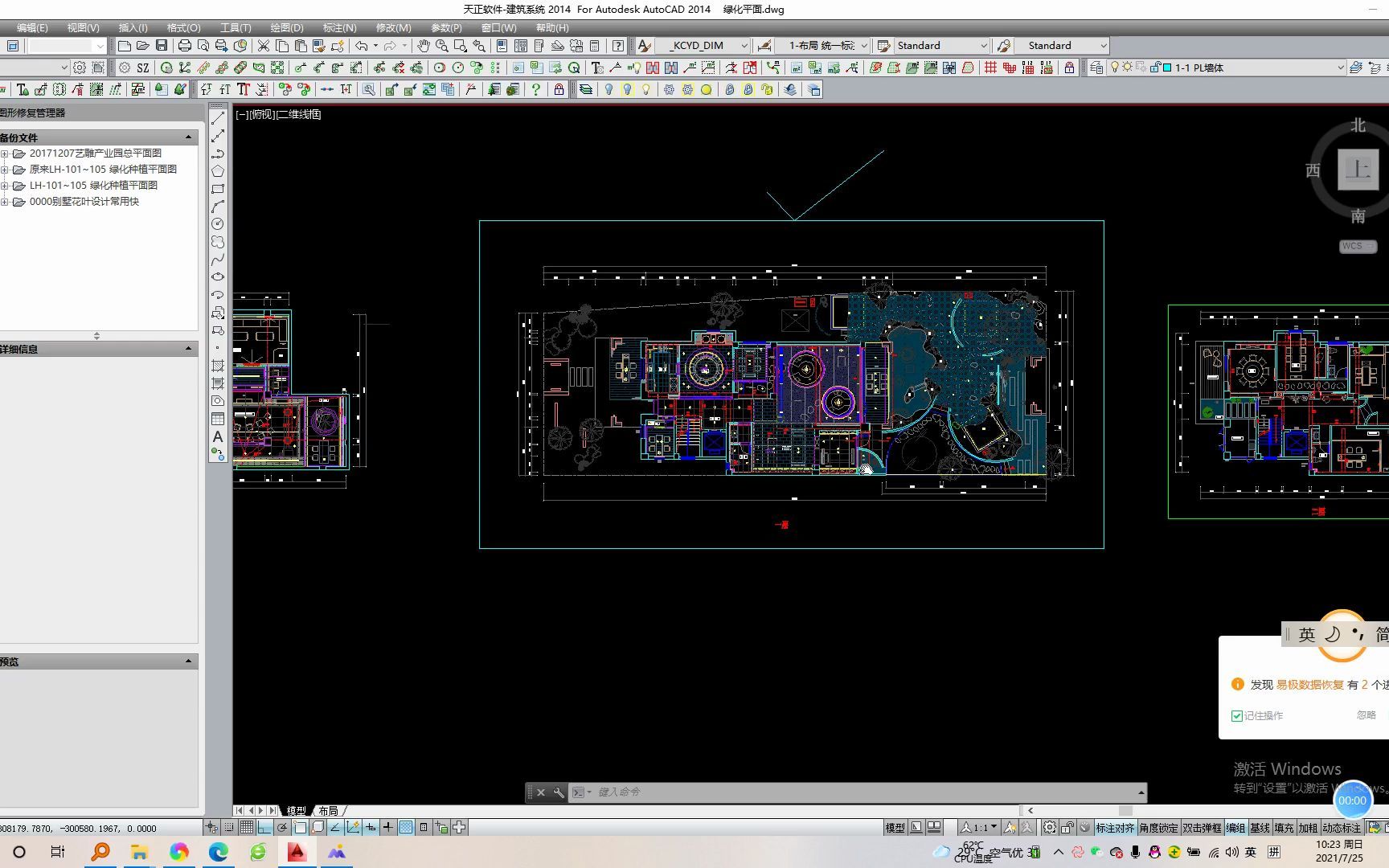Select the Rectangle draw tool
Image resolution: width=1389 pixels, height=868 pixels.
pos(218,189)
